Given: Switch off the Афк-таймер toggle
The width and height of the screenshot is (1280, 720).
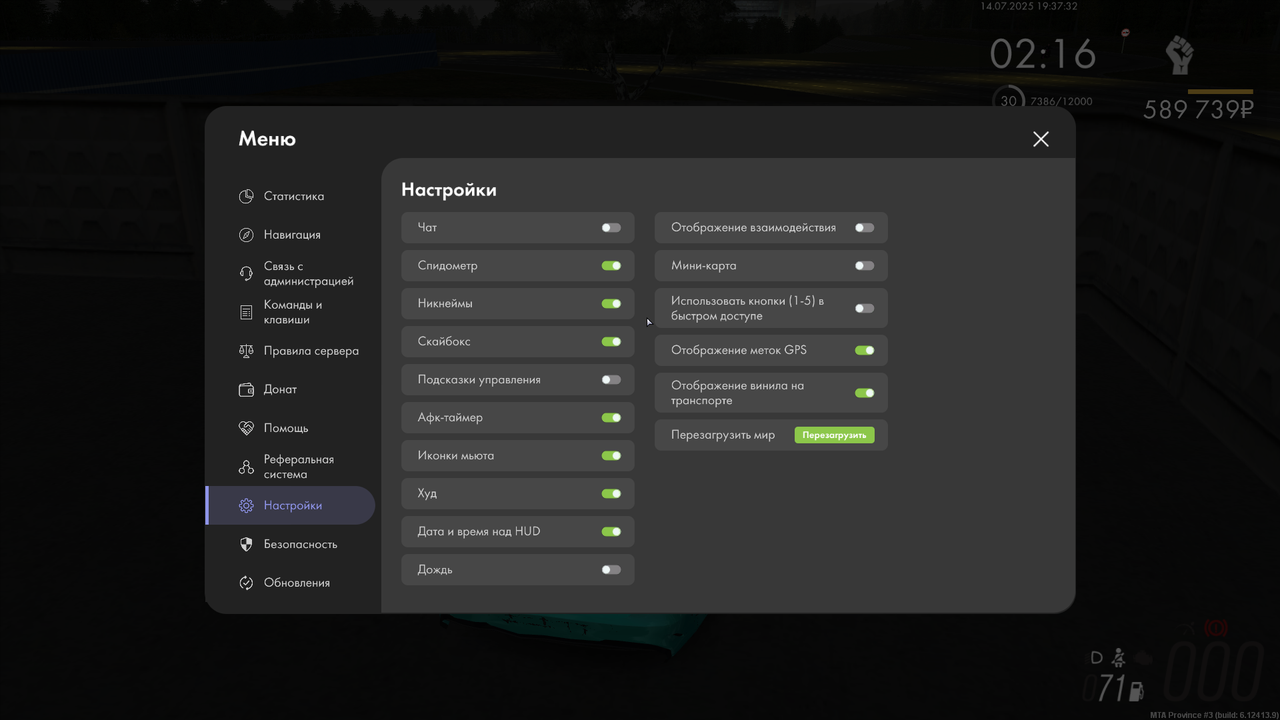Looking at the screenshot, I should [x=611, y=418].
